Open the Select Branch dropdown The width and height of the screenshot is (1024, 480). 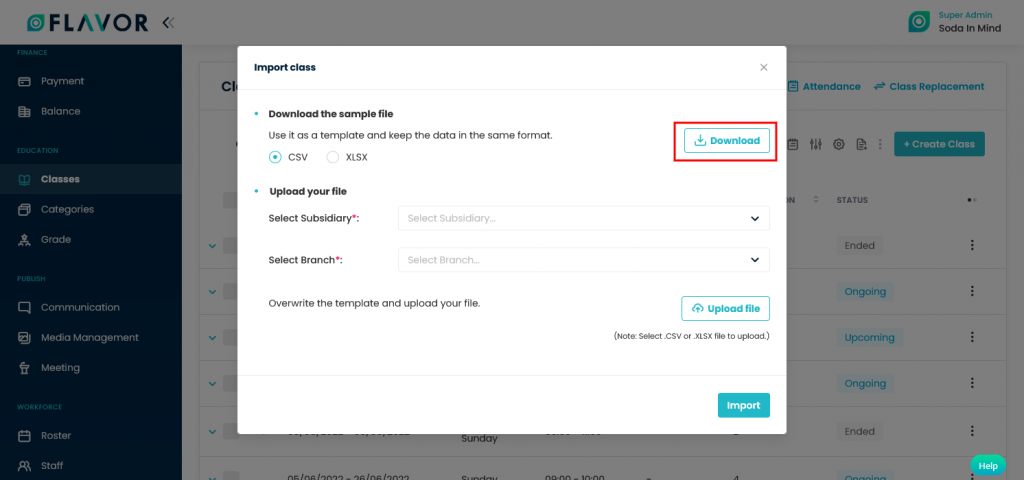(x=584, y=260)
